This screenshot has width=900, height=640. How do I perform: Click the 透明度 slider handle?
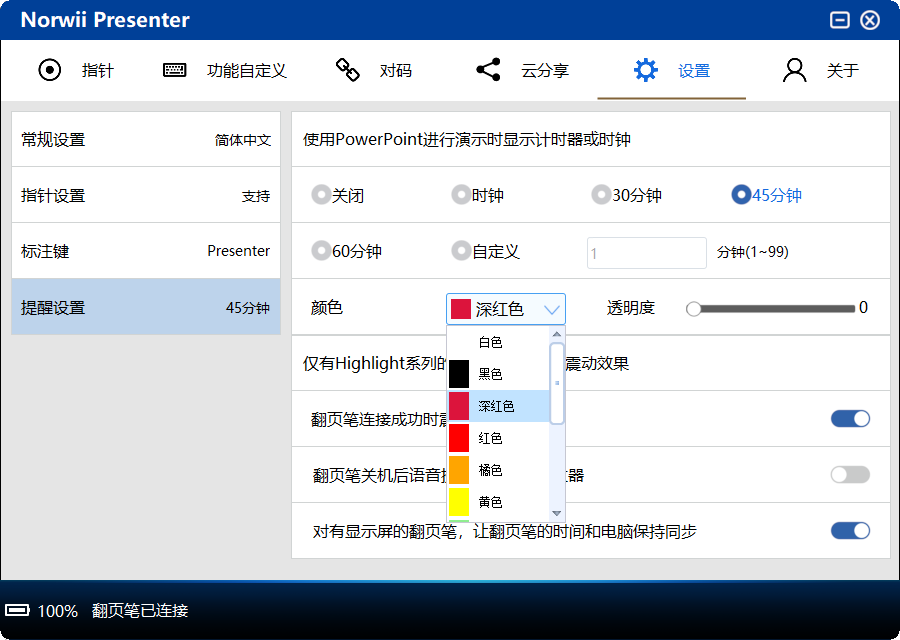[693, 309]
